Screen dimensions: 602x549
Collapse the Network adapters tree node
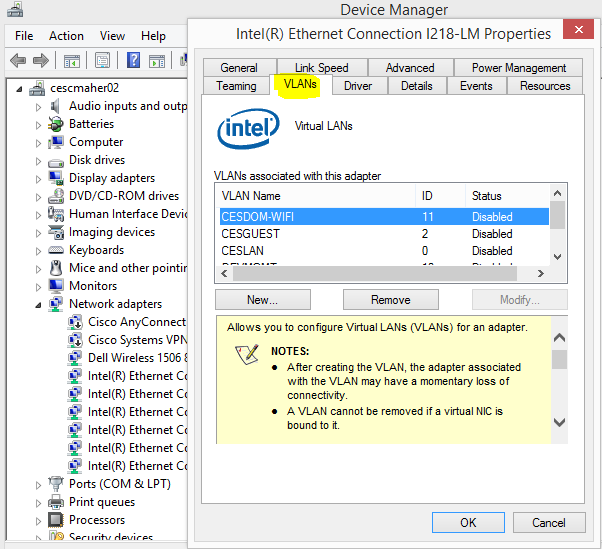[x=38, y=305]
